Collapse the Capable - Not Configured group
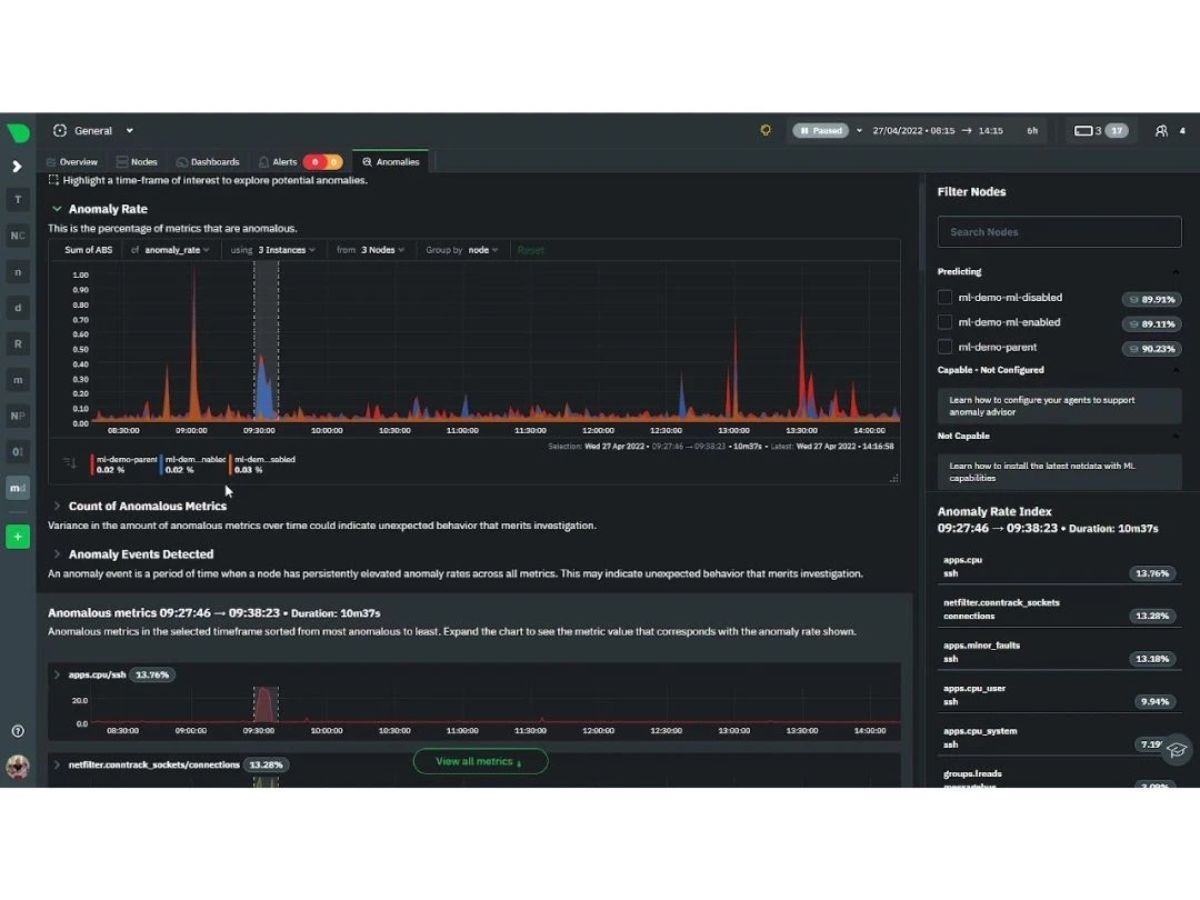The image size is (1200, 900). tap(1176, 370)
